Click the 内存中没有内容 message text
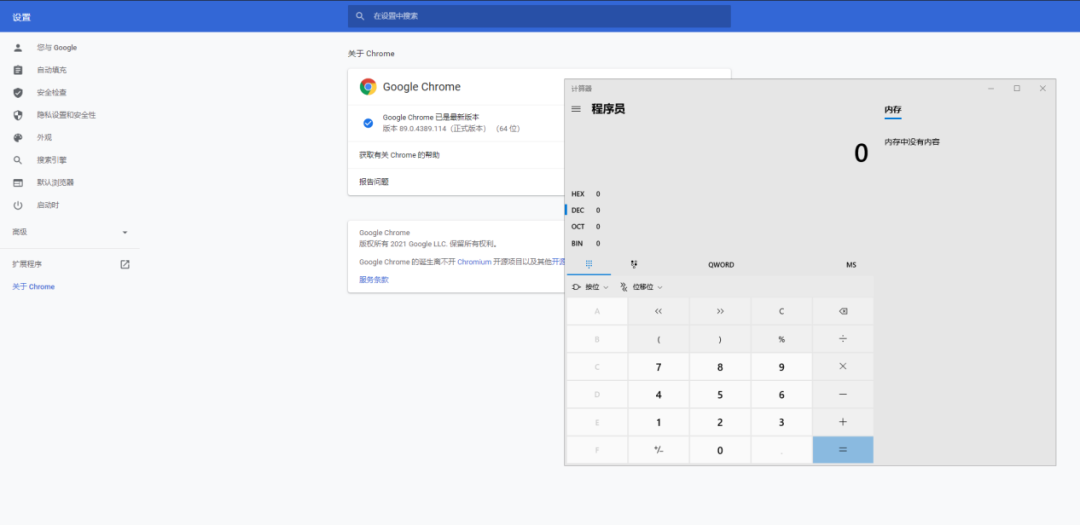Image resolution: width=1080 pixels, height=525 pixels. click(x=912, y=142)
